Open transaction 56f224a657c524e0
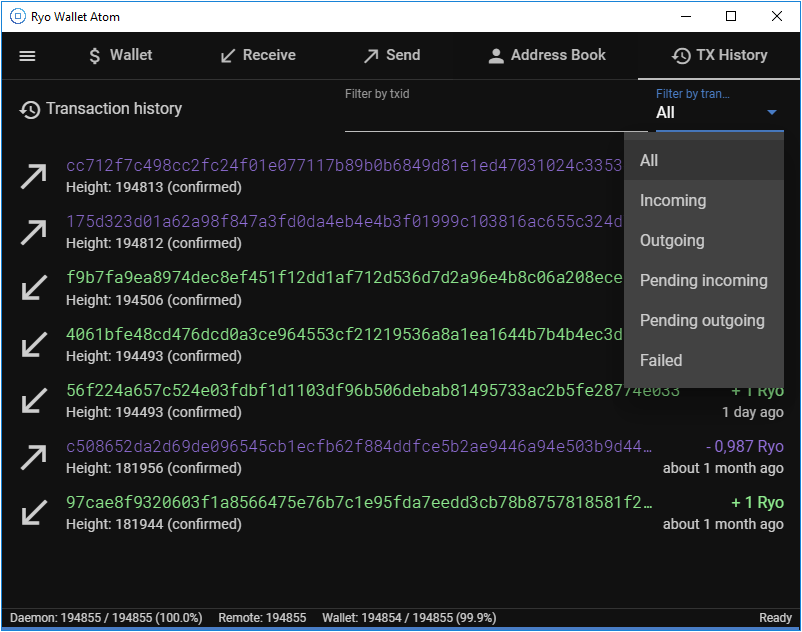This screenshot has height=632, width=802. tap(373, 390)
